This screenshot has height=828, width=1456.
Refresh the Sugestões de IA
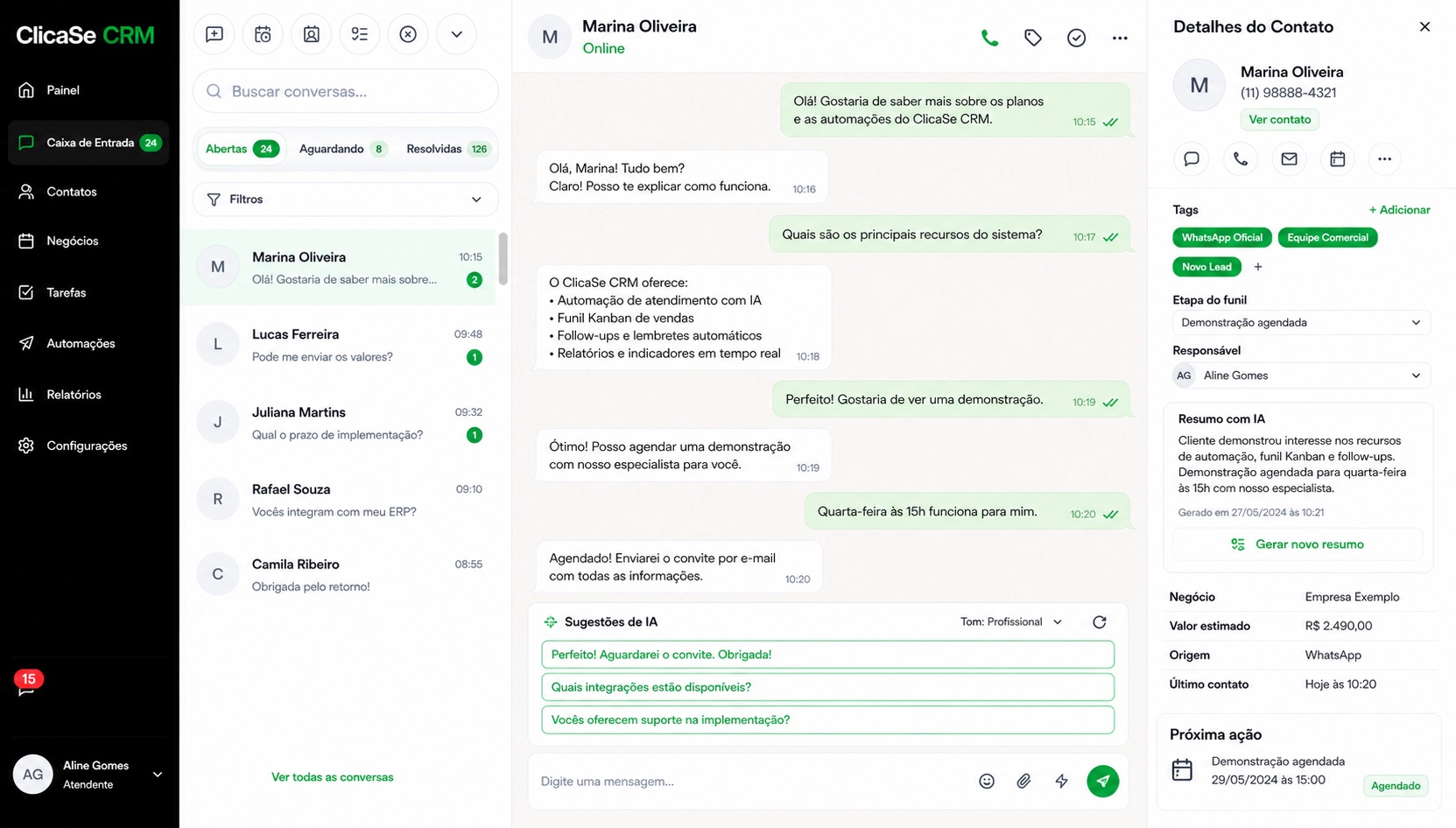coord(1100,622)
